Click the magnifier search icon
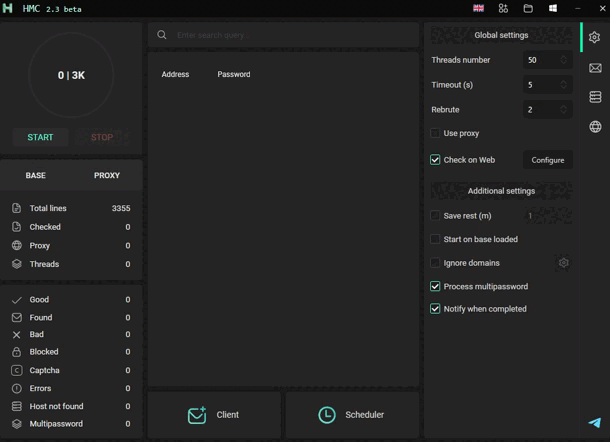The height and width of the screenshot is (442, 610). click(162, 35)
